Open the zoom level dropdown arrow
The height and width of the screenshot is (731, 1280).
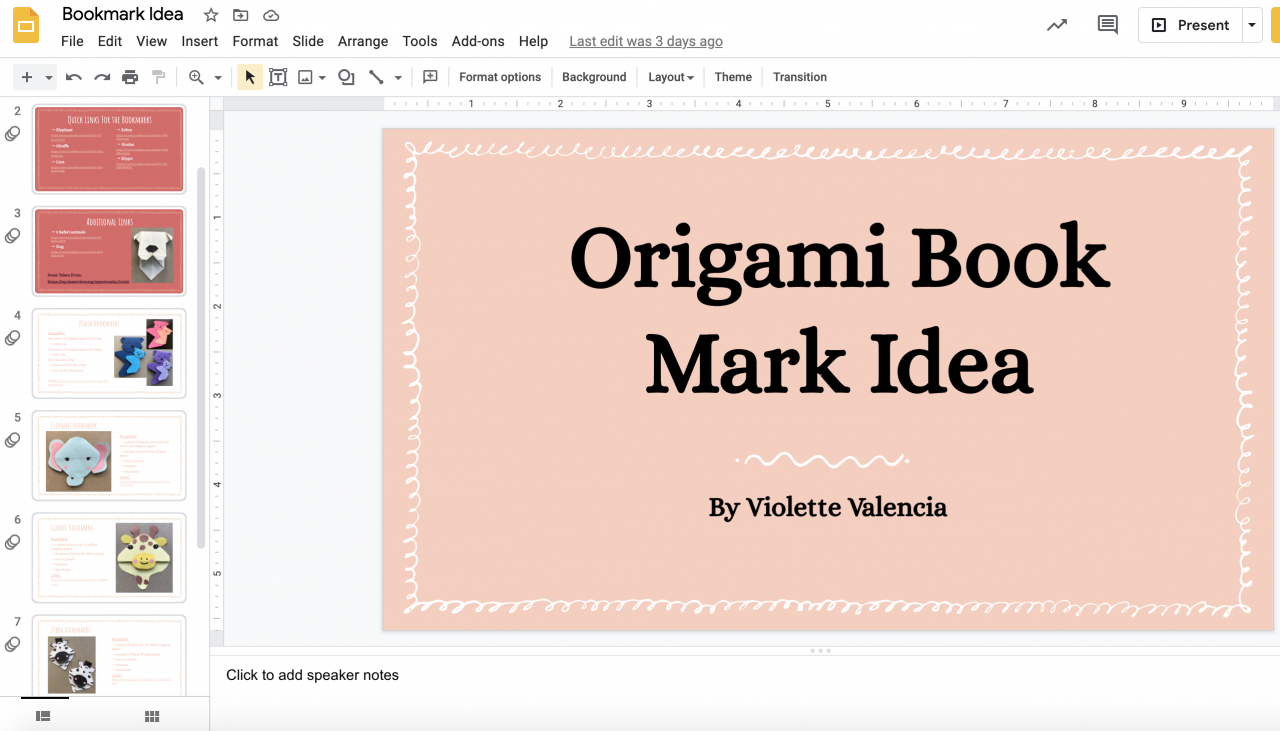[218, 77]
